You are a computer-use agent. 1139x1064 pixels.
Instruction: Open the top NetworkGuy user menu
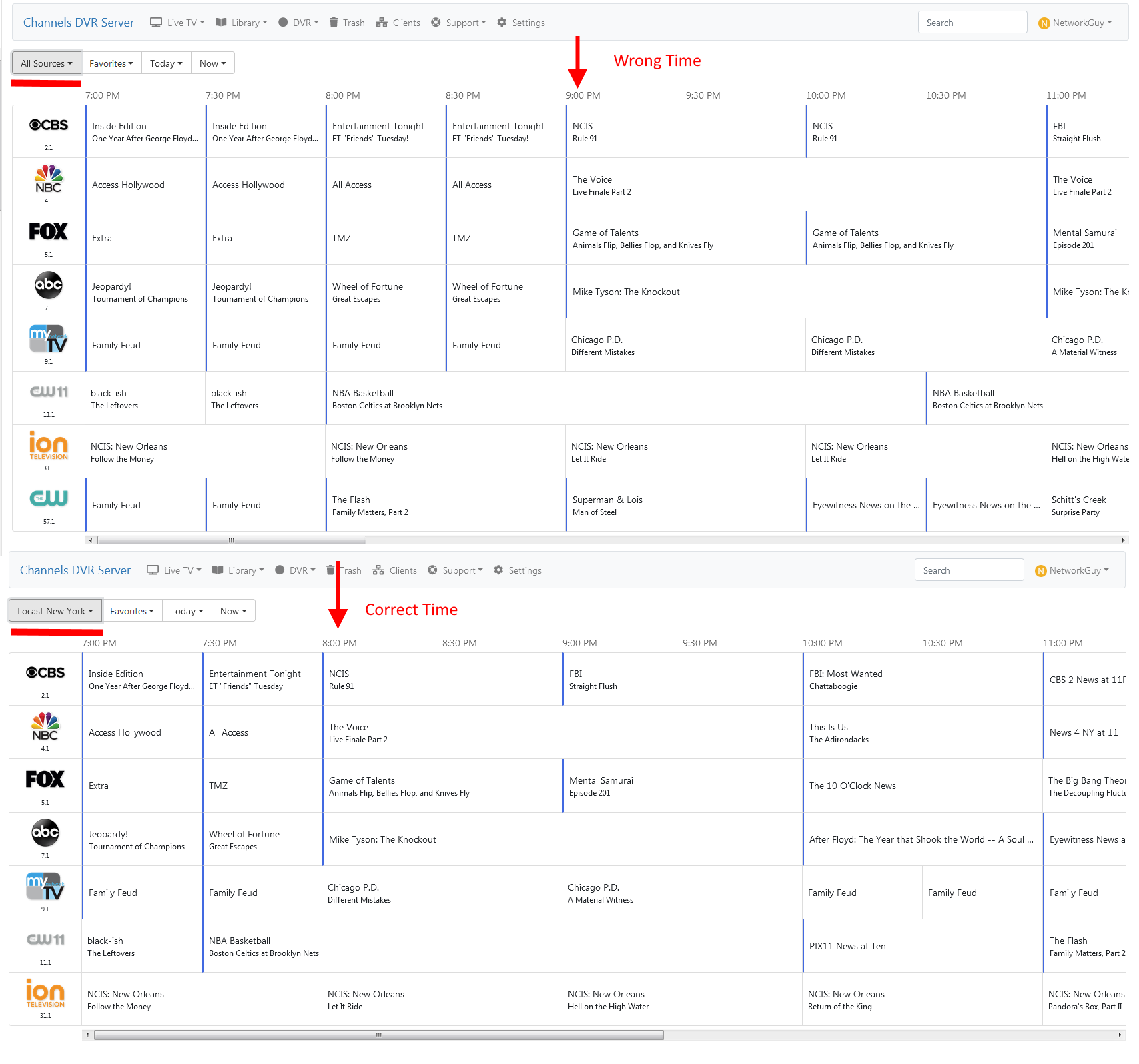coord(1075,23)
